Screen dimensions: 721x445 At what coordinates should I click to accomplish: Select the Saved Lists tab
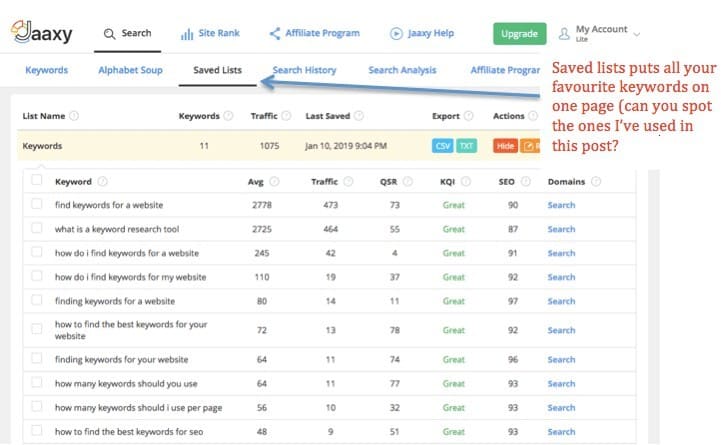[x=217, y=70]
